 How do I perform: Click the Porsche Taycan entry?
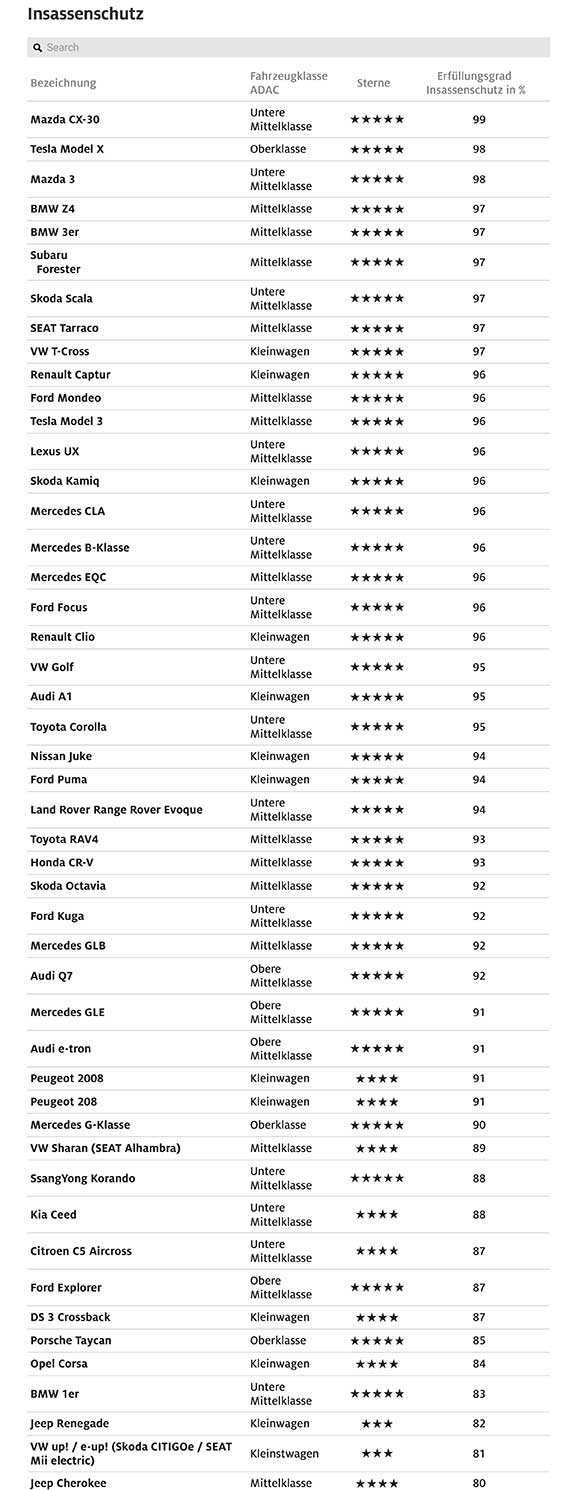71,1340
